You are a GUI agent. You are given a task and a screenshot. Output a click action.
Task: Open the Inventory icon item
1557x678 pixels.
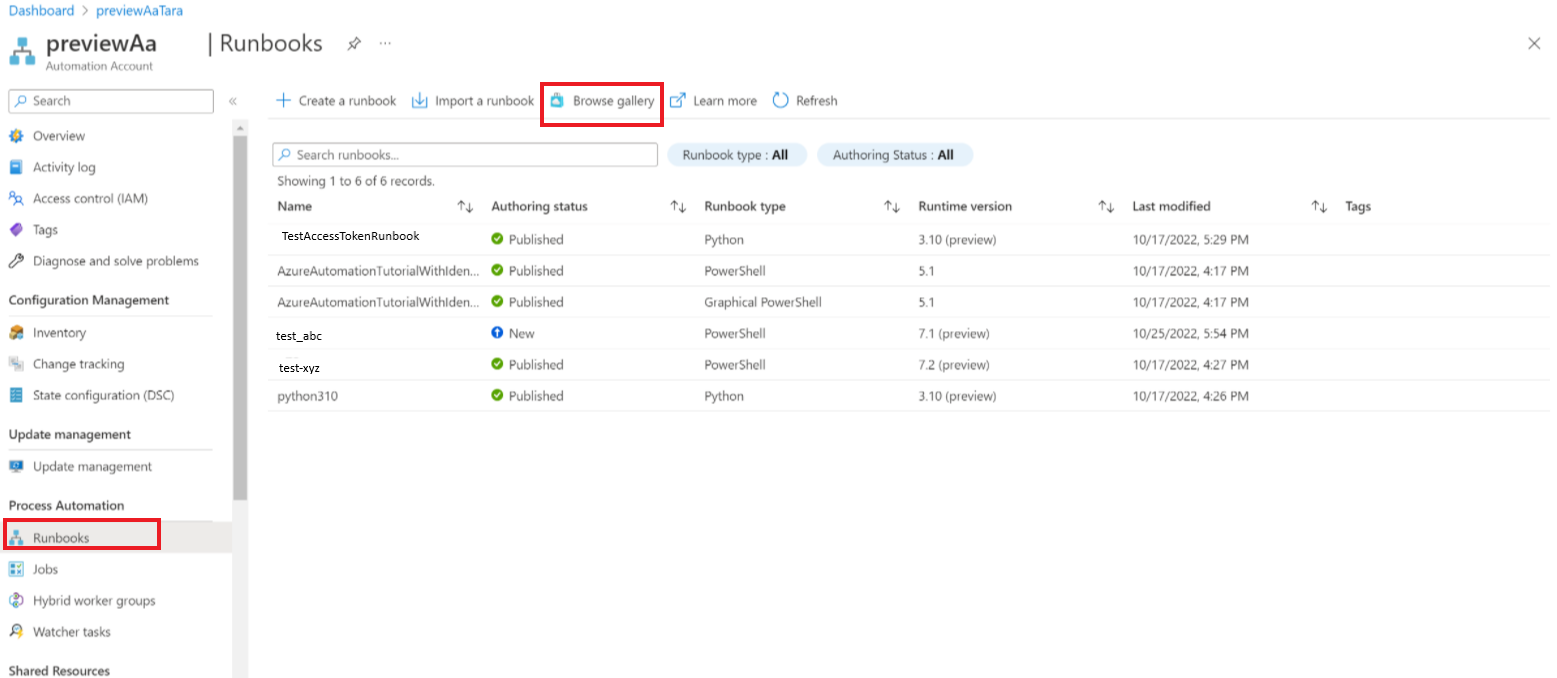click(16, 333)
